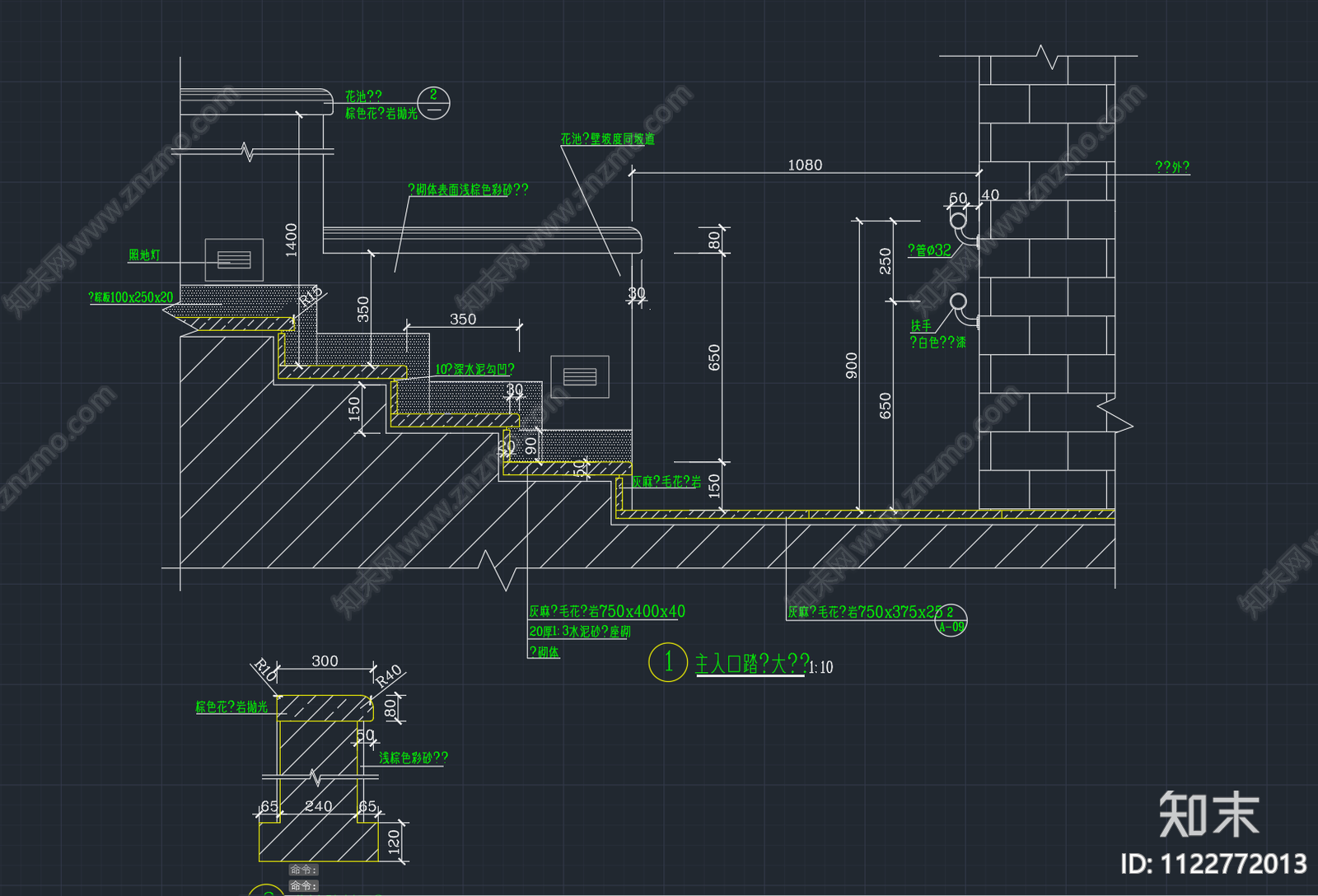Click the 90 dimension on bottom step
Image resolution: width=1318 pixels, height=896 pixels.
530,446
